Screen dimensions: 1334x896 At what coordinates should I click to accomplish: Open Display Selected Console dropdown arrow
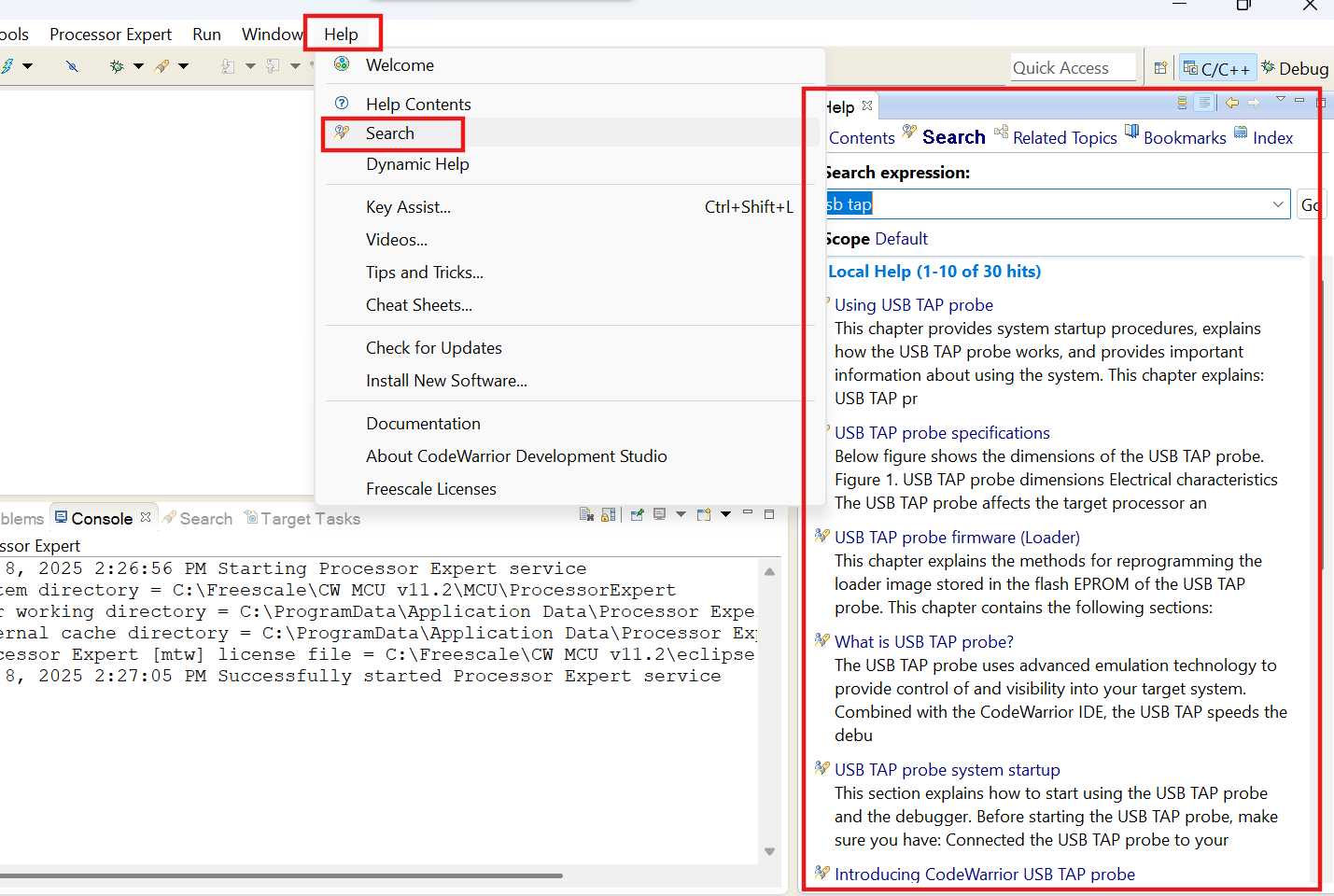(x=681, y=514)
